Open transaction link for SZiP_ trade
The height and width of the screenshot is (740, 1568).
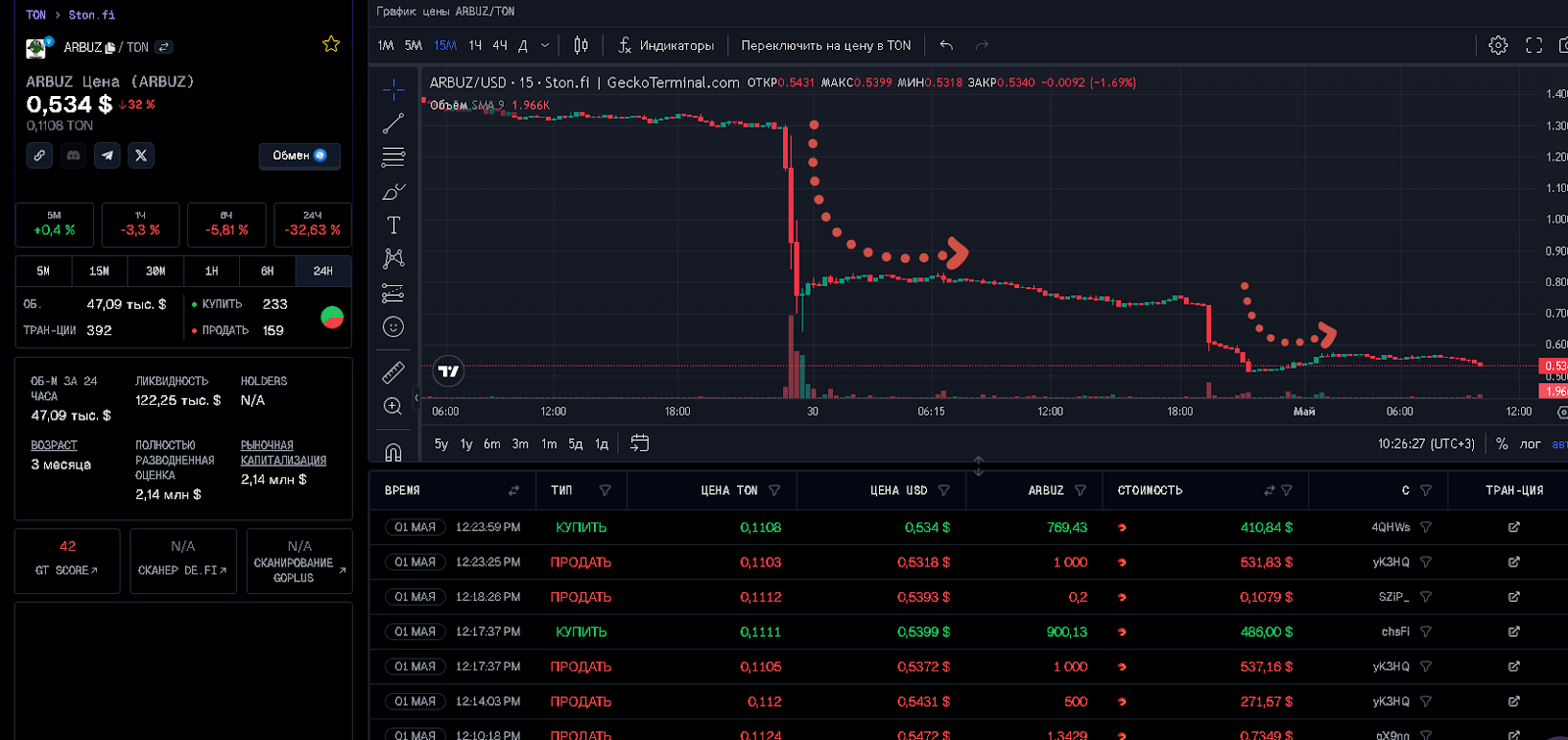click(x=1514, y=597)
